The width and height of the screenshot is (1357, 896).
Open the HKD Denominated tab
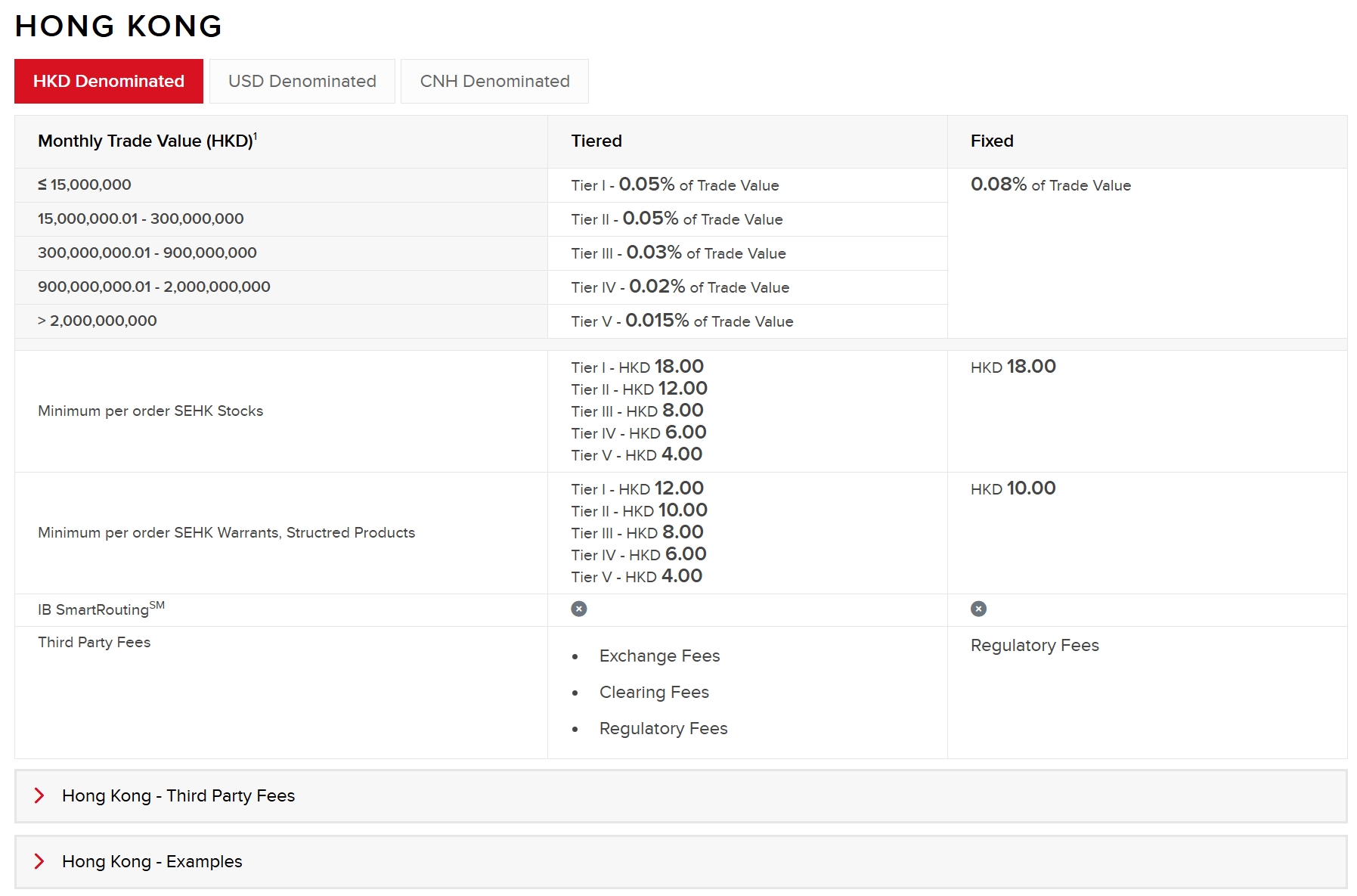click(109, 81)
